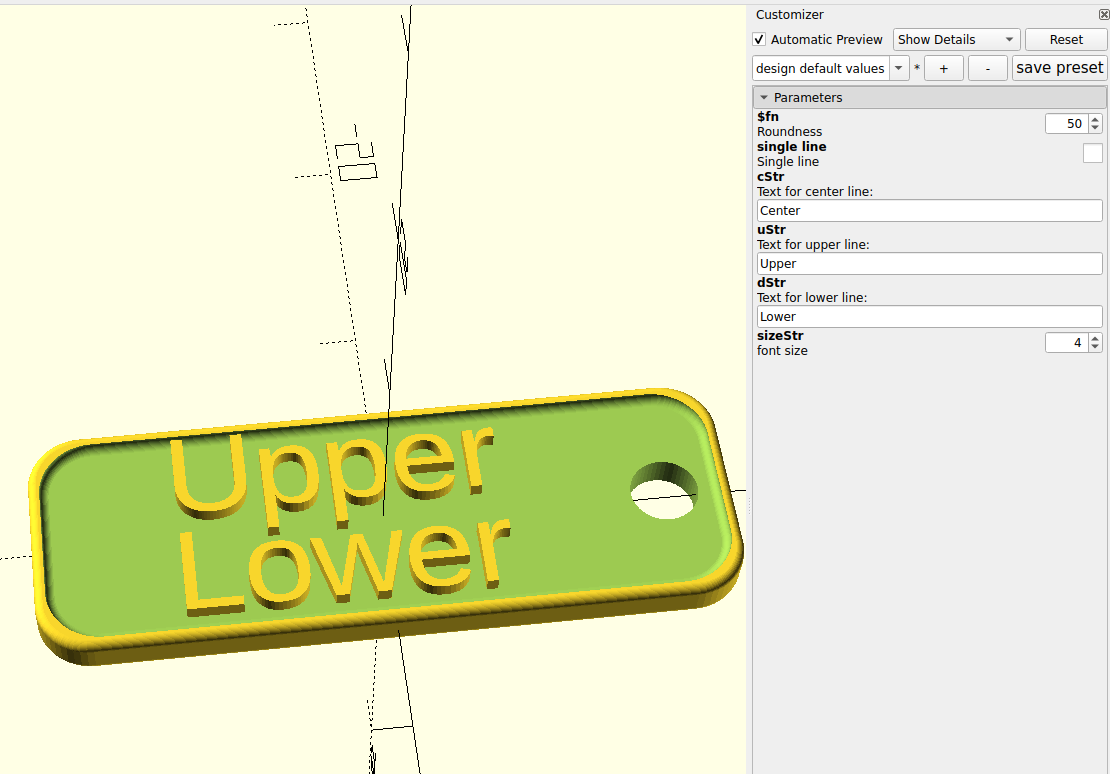Enable the single line checkbox
This screenshot has height=774, width=1110.
(1093, 153)
